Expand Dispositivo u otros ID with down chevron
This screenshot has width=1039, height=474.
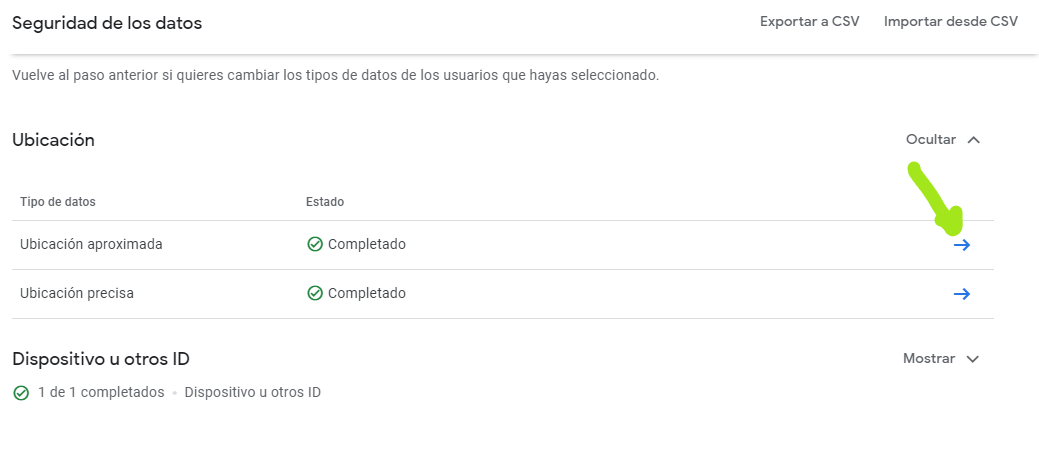[973, 359]
